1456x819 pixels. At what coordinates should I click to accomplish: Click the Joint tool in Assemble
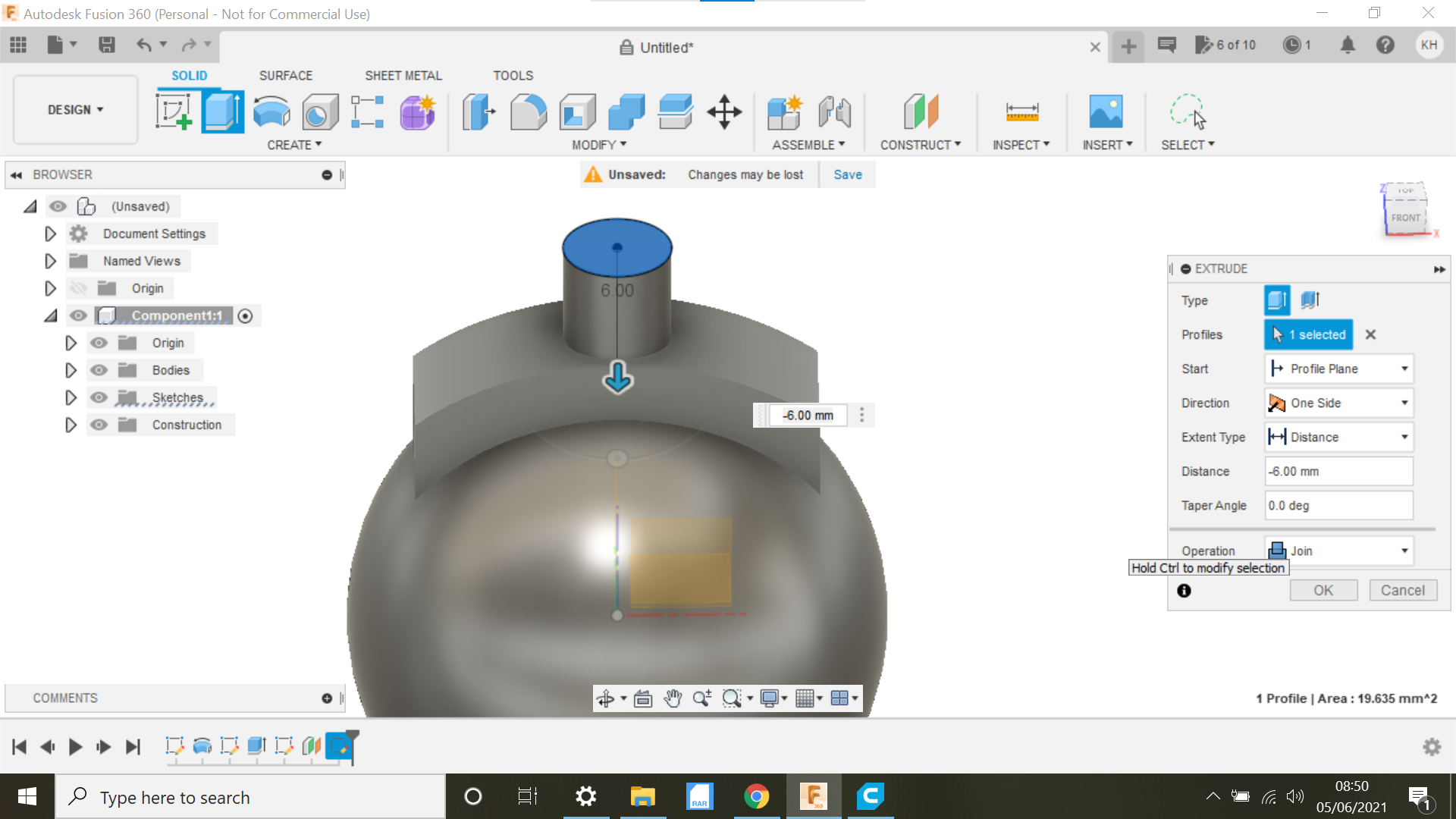[x=834, y=111]
